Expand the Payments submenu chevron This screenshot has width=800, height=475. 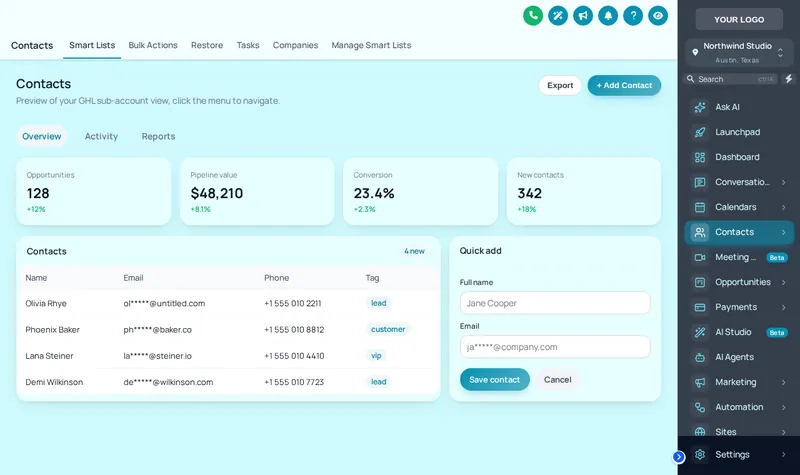point(783,307)
